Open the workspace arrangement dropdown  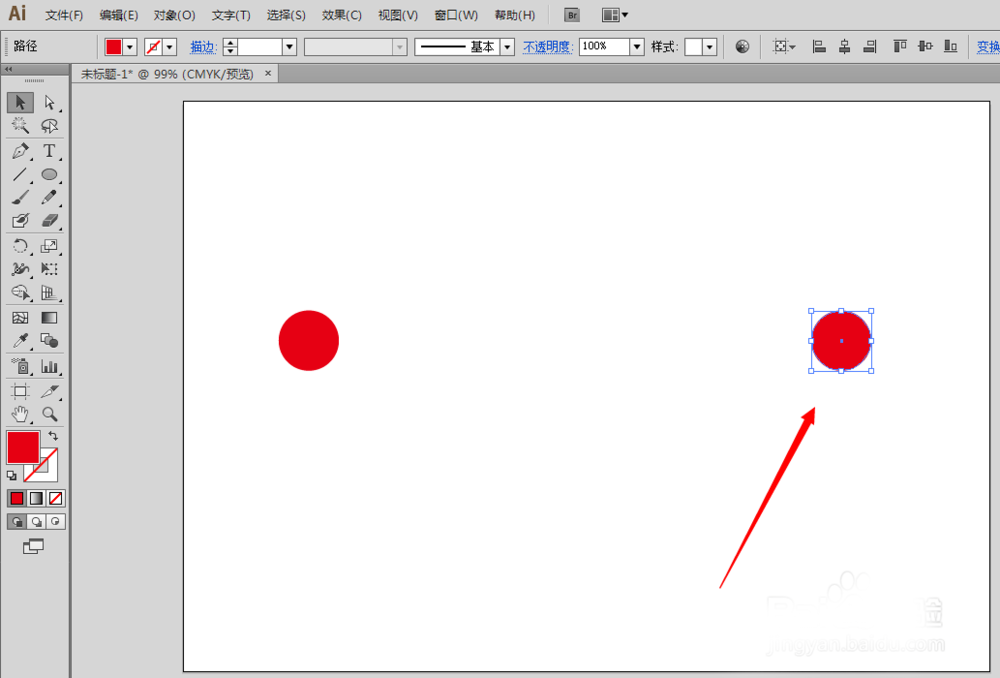tap(615, 15)
